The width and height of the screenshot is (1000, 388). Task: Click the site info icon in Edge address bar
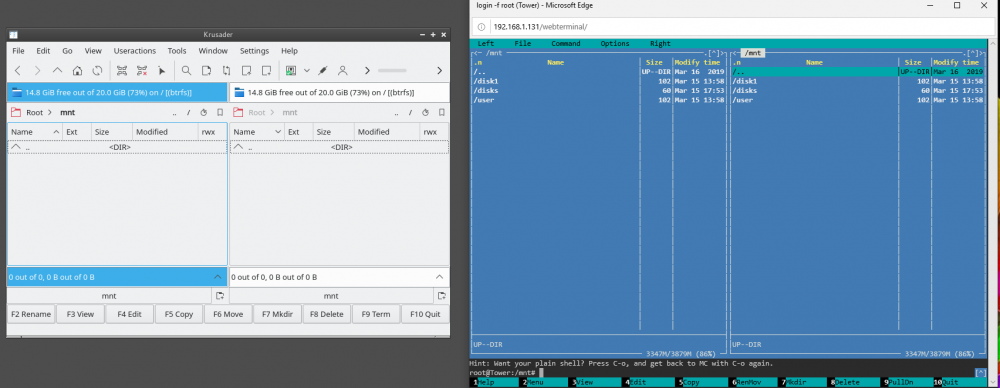[482, 27]
